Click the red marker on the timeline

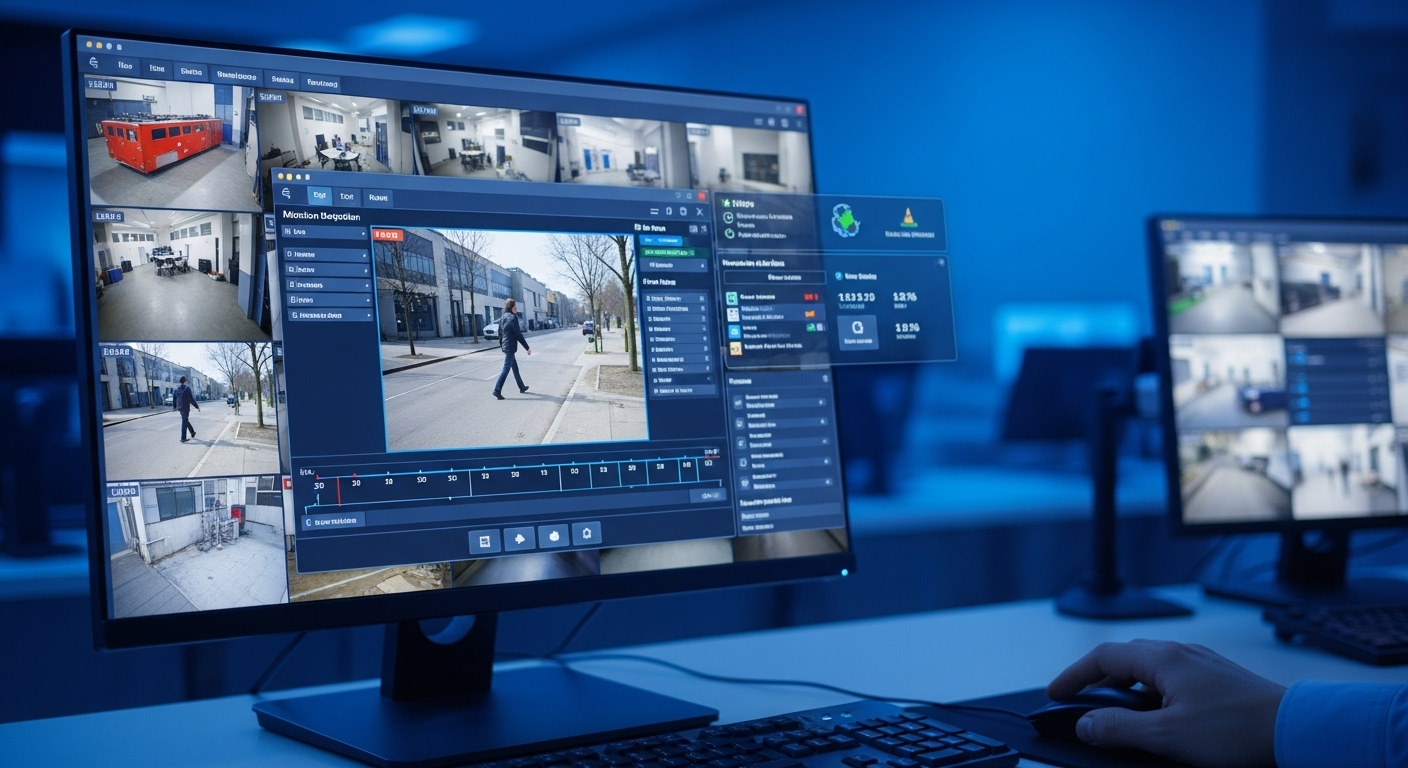pos(338,489)
